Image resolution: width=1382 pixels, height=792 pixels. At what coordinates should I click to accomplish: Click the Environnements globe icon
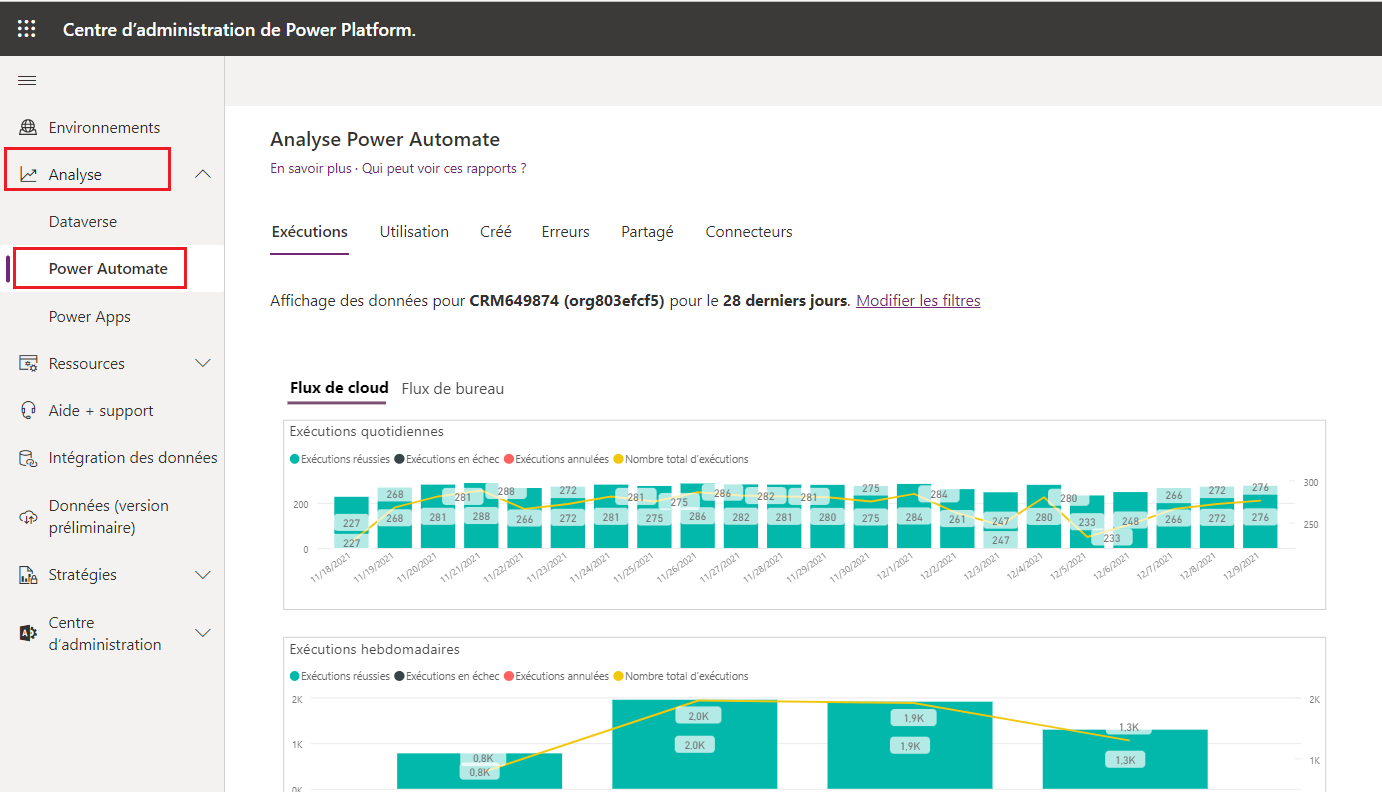click(28, 128)
